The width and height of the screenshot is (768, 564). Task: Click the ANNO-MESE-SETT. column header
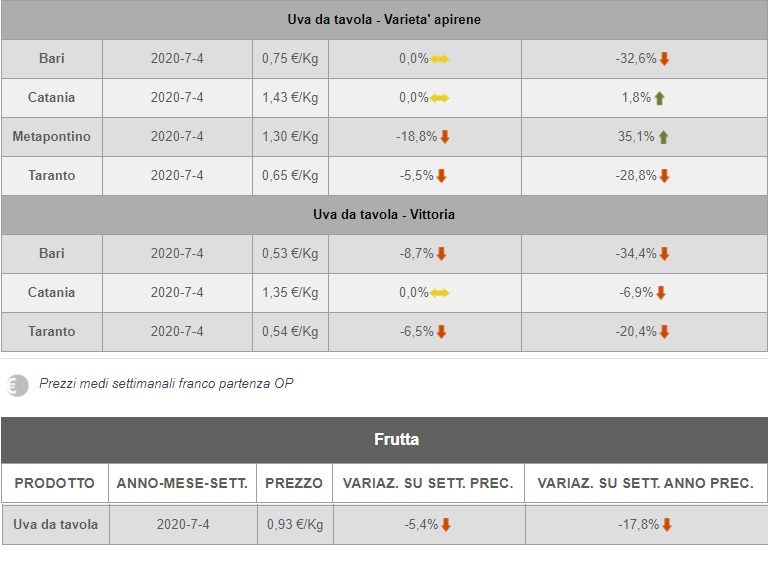[182, 483]
